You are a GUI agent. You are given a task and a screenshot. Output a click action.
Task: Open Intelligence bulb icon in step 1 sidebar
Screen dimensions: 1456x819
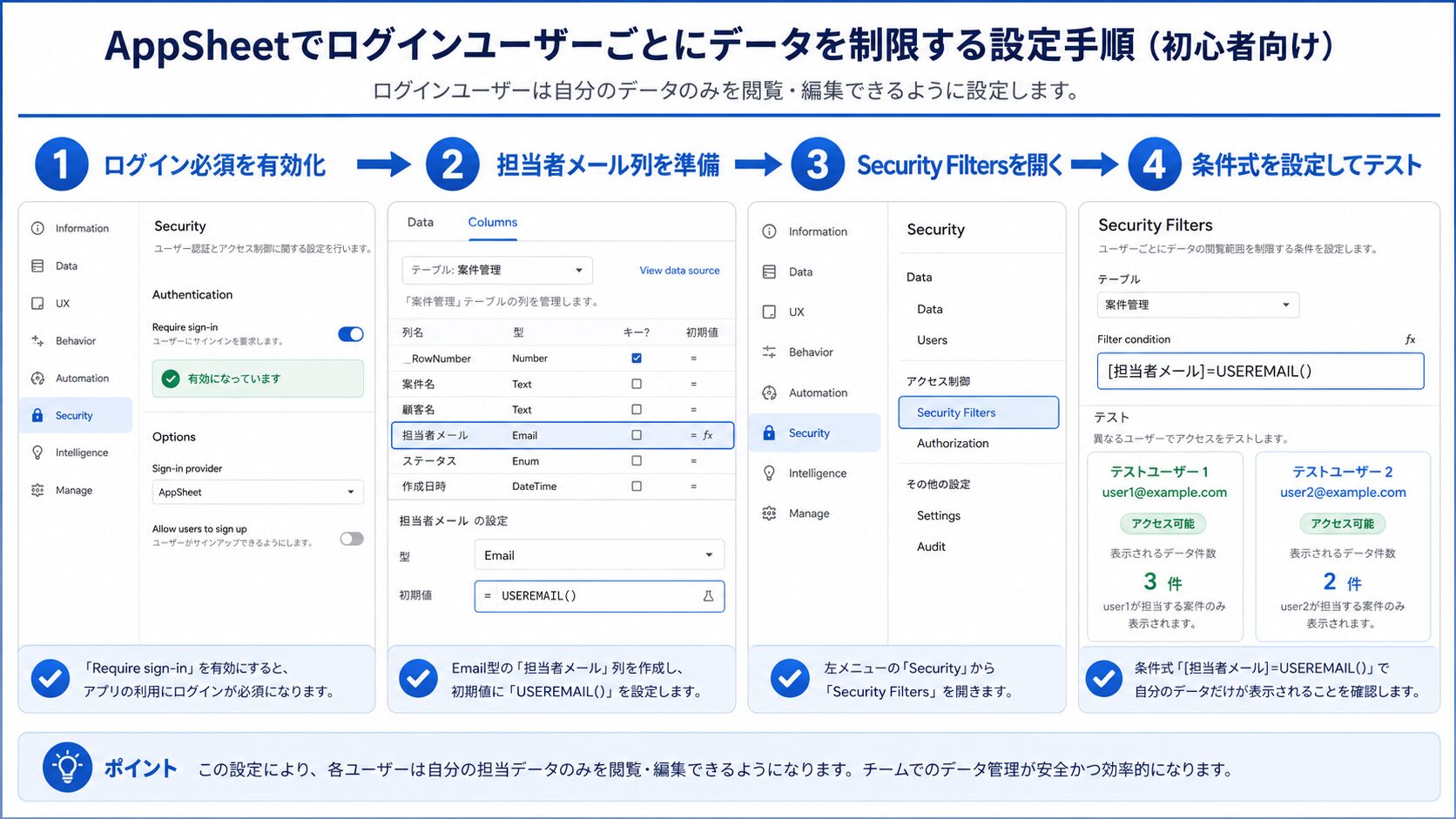tap(37, 453)
